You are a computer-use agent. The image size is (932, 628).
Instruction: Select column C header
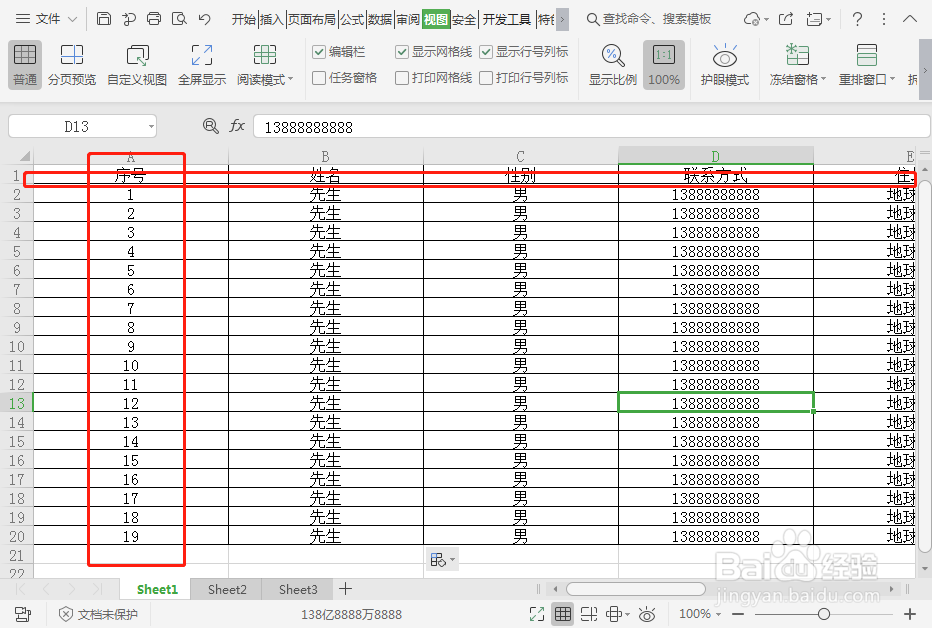click(521, 156)
